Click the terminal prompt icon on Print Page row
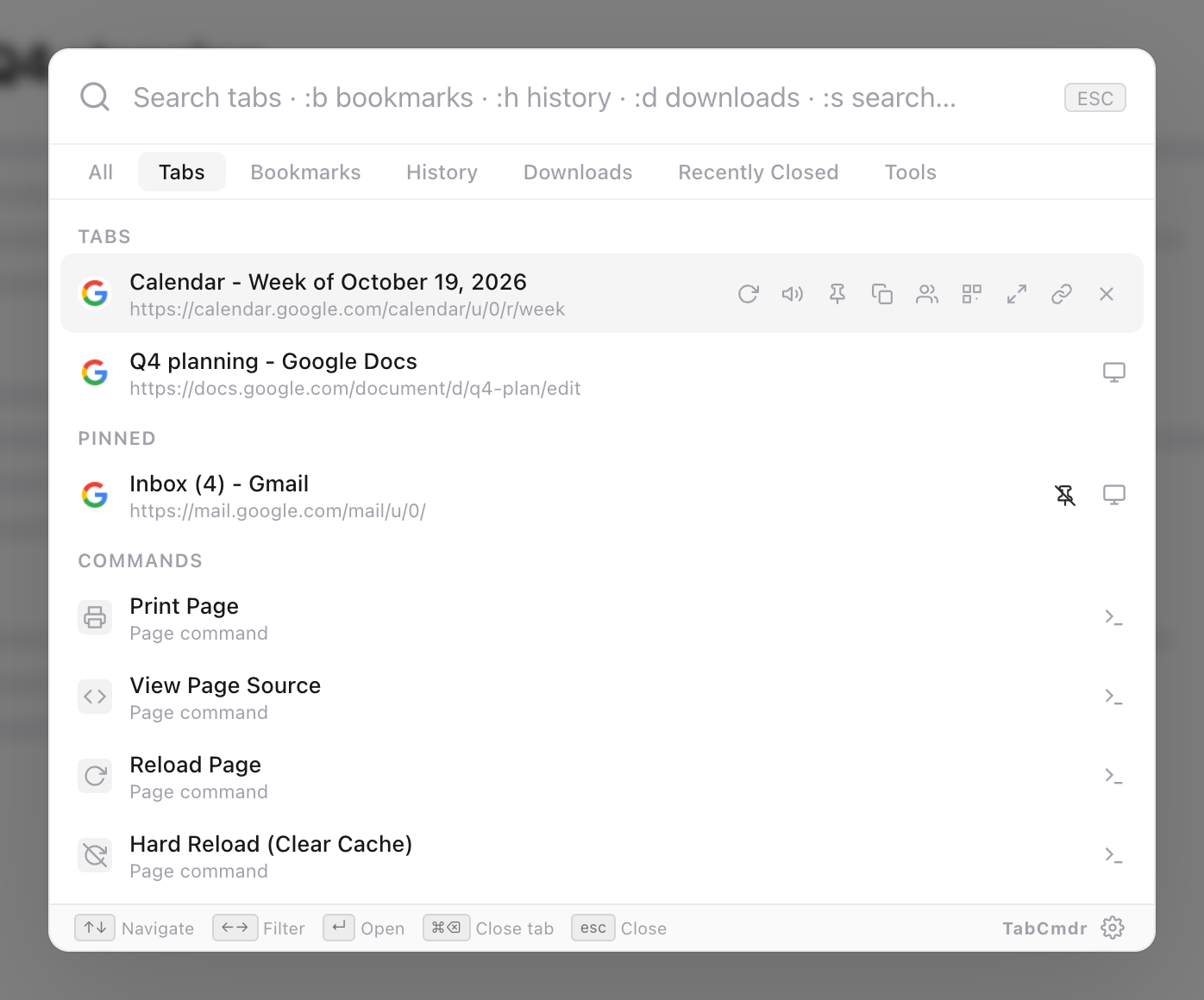1204x1000 pixels. (x=1113, y=617)
